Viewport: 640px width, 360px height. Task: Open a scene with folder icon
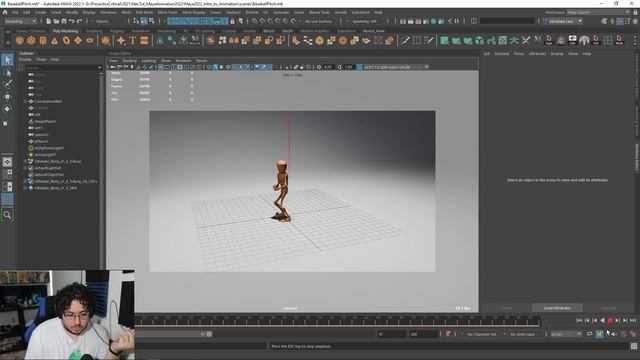56,21
